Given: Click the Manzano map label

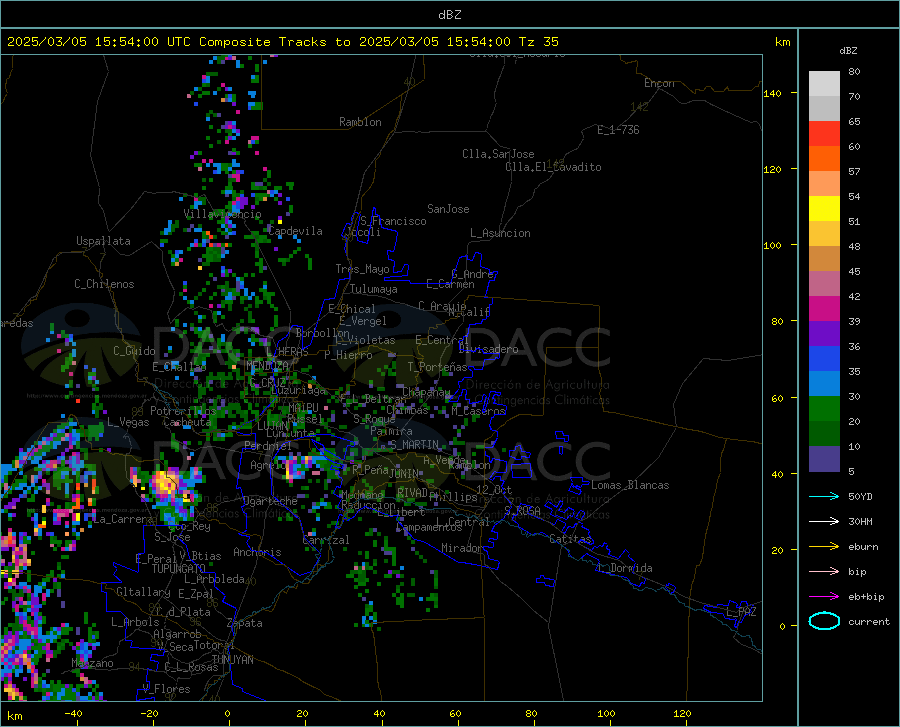Looking at the screenshot, I should pyautogui.click(x=92, y=663).
